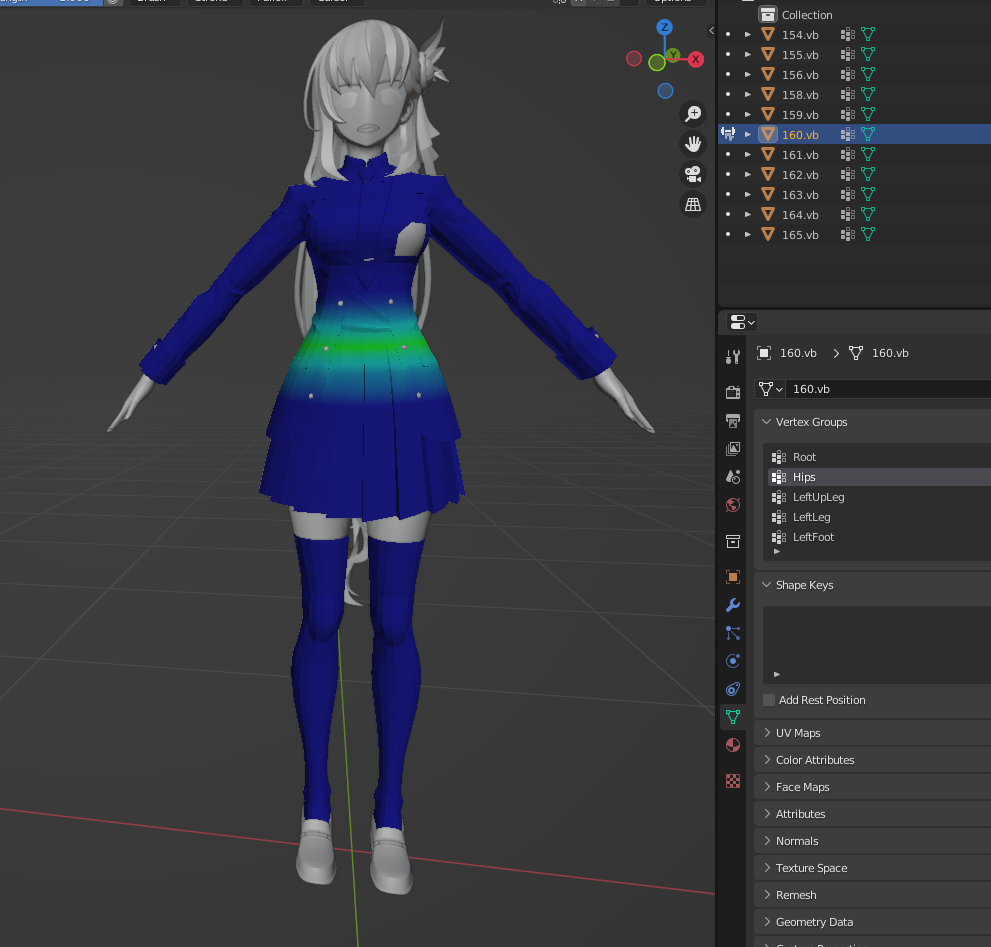Image resolution: width=991 pixels, height=947 pixels.
Task: Expand the 160.vb outliner entry
Action: (748, 135)
